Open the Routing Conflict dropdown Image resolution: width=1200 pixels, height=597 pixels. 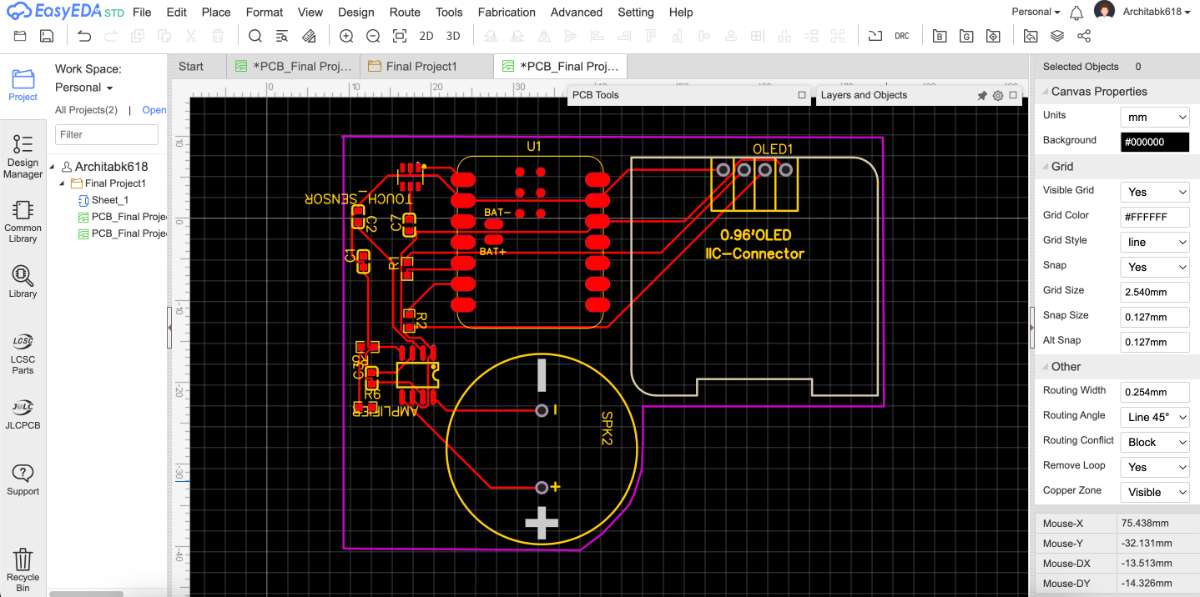(x=1155, y=441)
